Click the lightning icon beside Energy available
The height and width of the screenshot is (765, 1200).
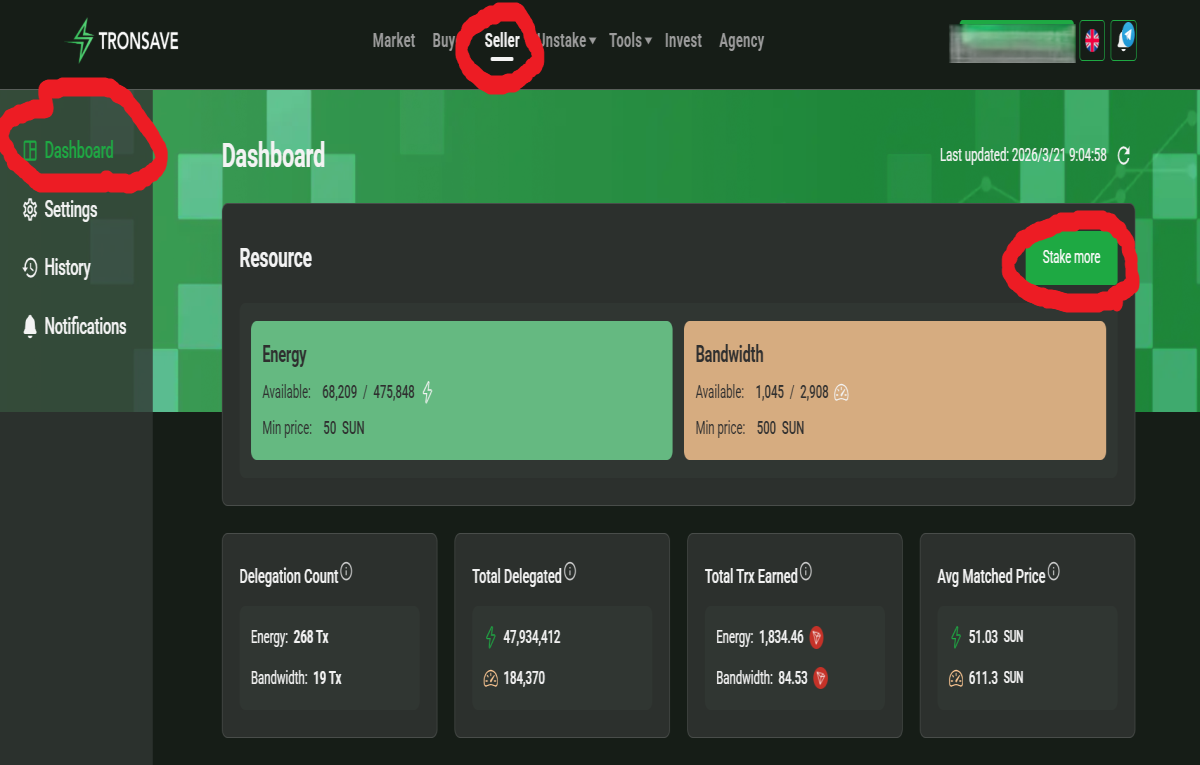coord(427,392)
